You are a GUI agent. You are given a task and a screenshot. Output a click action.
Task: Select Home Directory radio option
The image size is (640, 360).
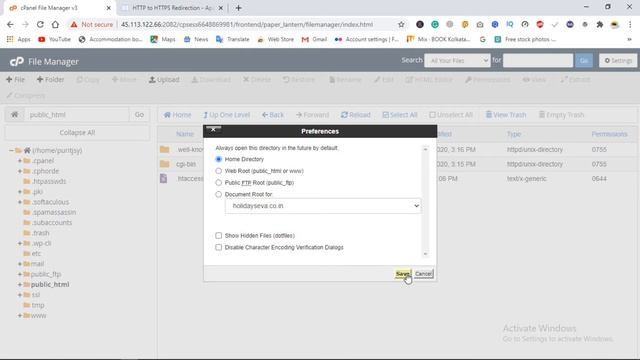tap(219, 159)
